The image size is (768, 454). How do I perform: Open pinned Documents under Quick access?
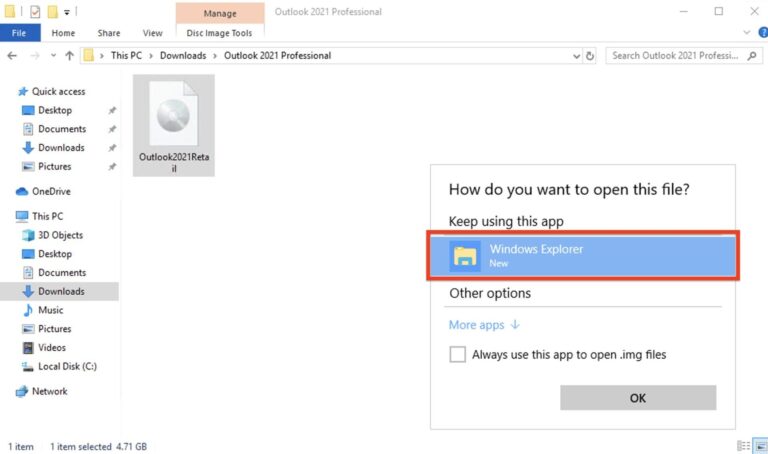(62, 129)
